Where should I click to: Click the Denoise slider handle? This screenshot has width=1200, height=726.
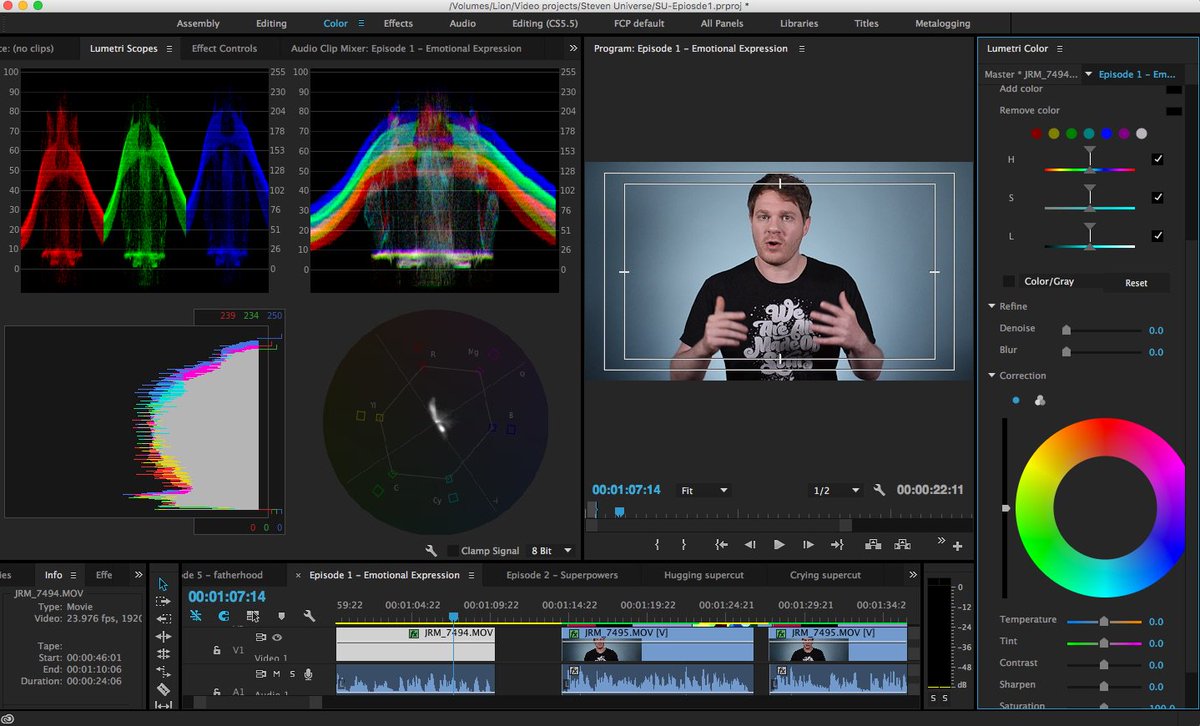[x=1066, y=329]
